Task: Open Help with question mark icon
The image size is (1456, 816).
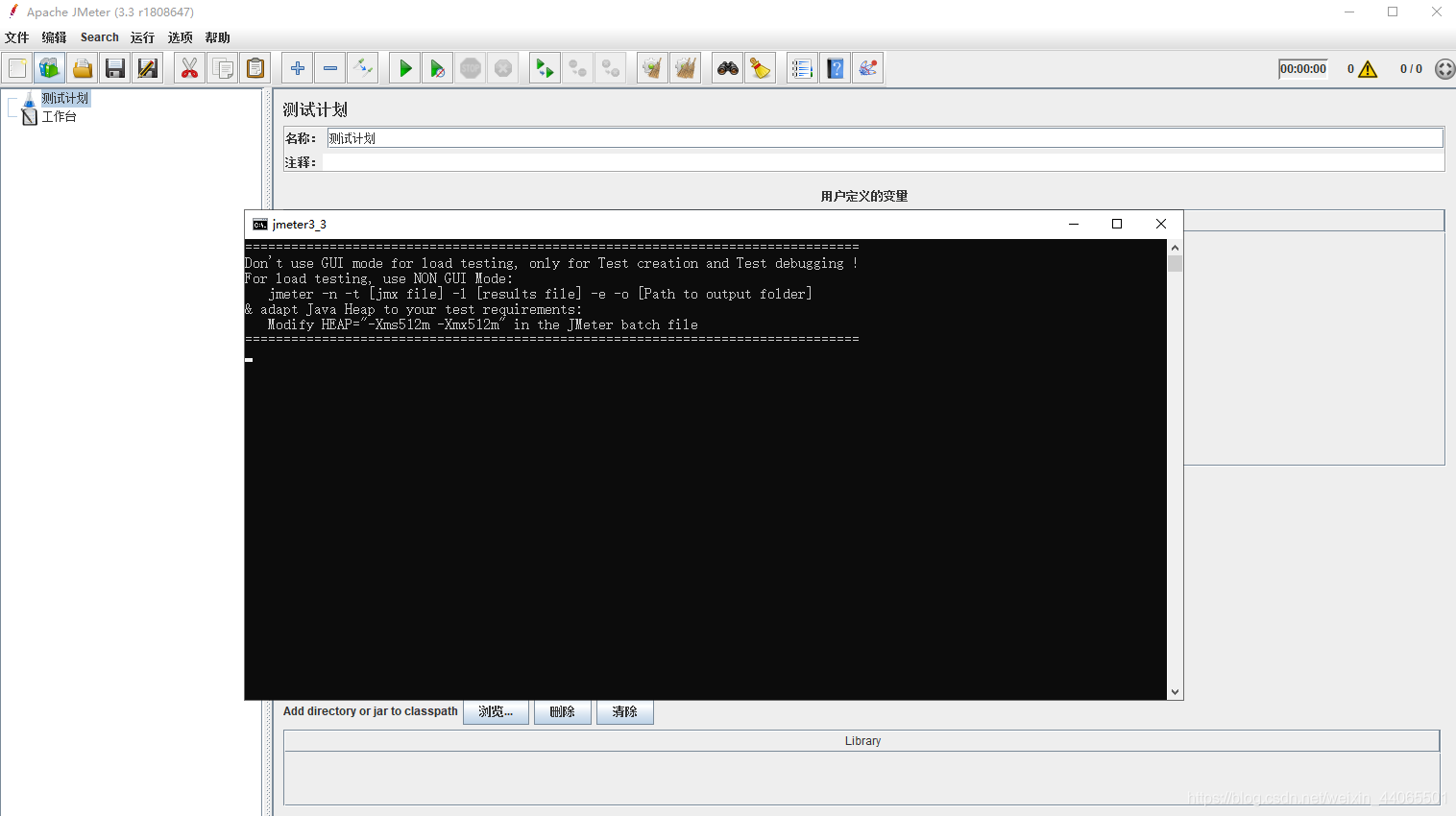Action: click(836, 68)
